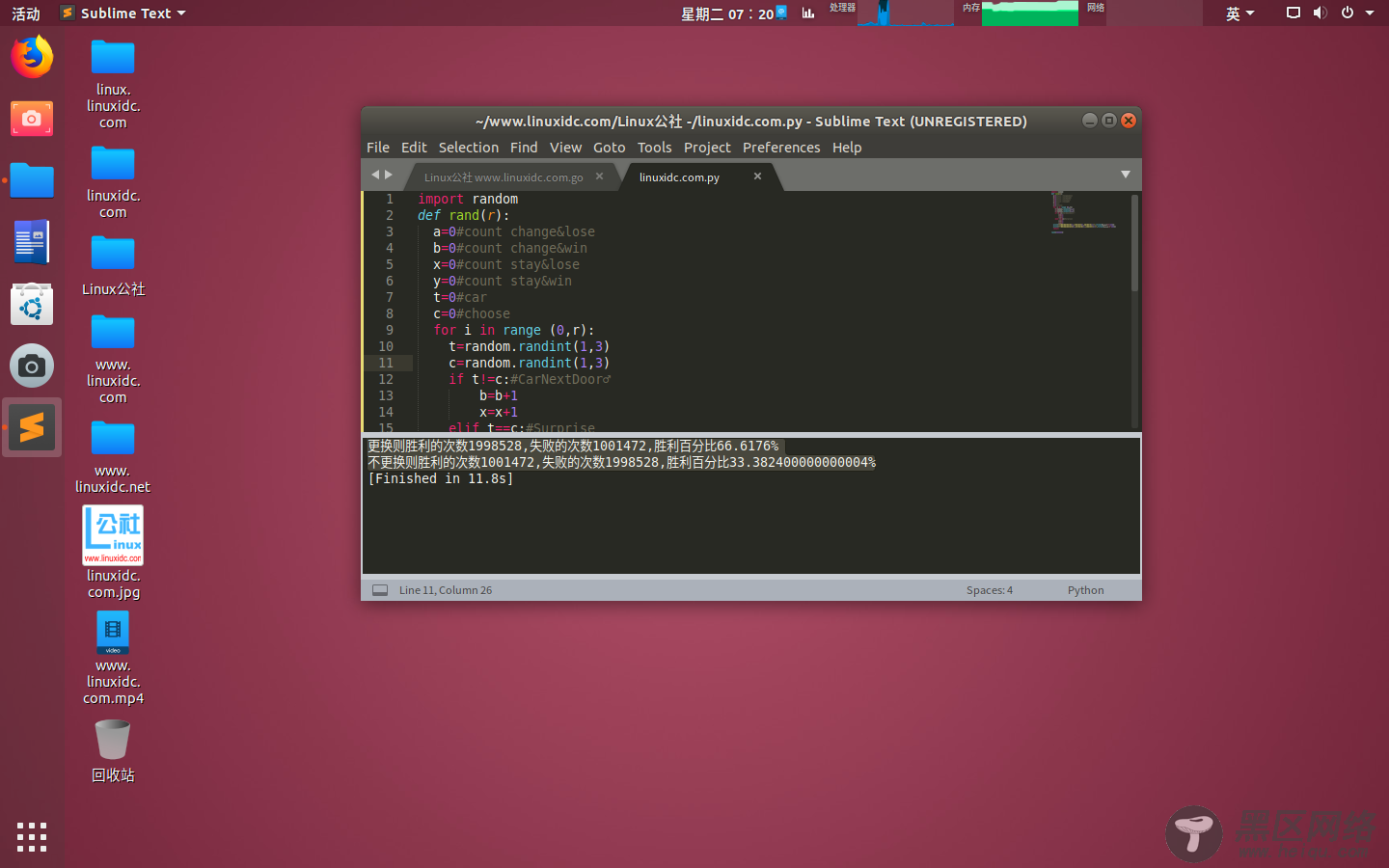Switch to the linuxidc.com.py tab
Image resolution: width=1389 pixels, height=868 pixels.
tap(679, 177)
